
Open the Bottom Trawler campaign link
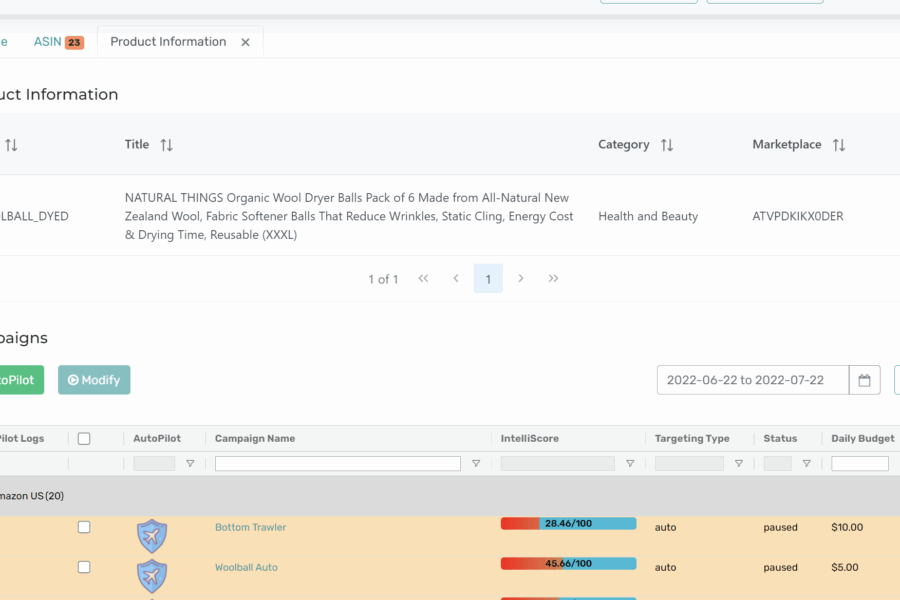pos(250,527)
